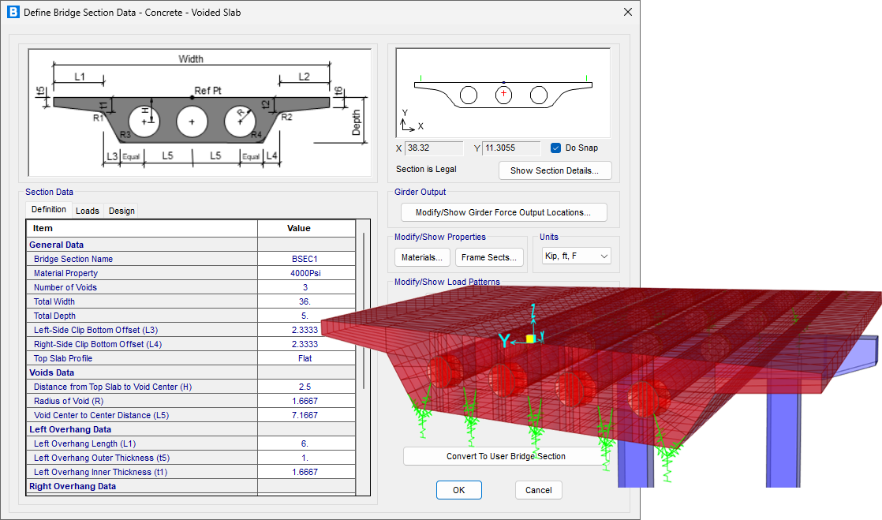Viewport: 882px width, 520px height.
Task: Click the yellow node on the 3D model
Action: pyautogui.click(x=531, y=340)
